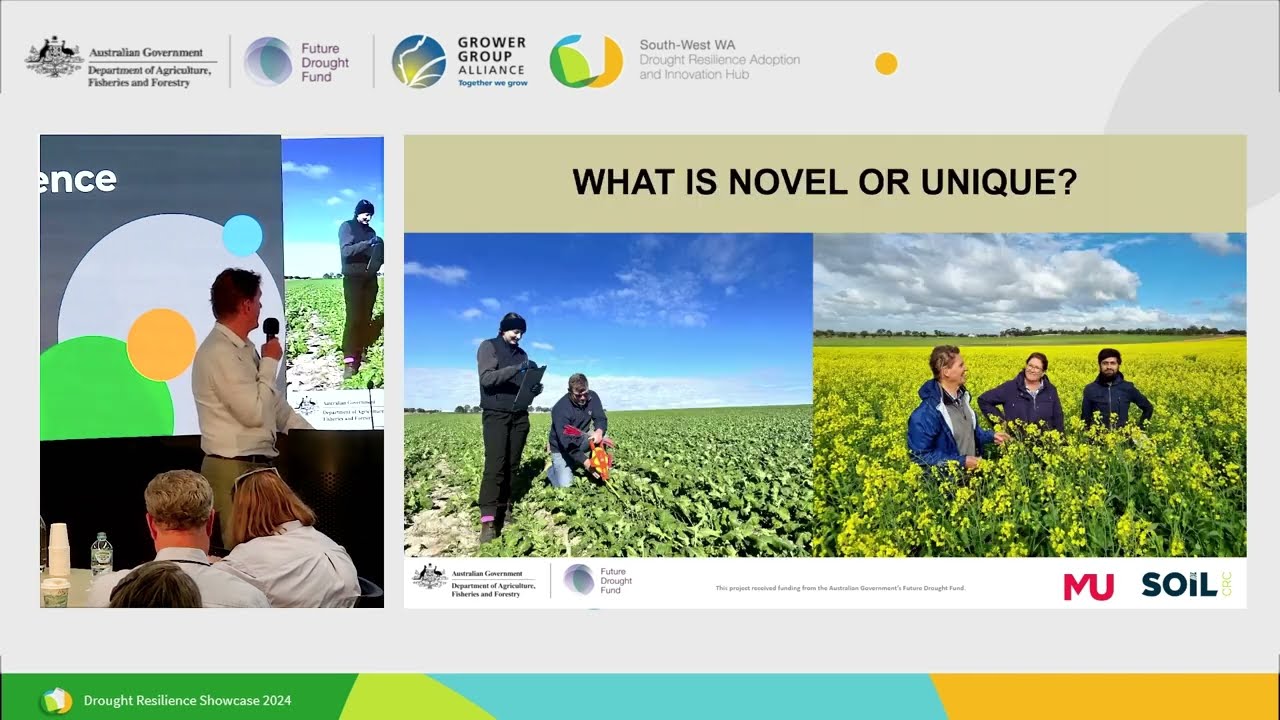Click 'Drought Resilience Showcase 2024' footer text
This screenshot has height=720, width=1280.
coord(187,700)
